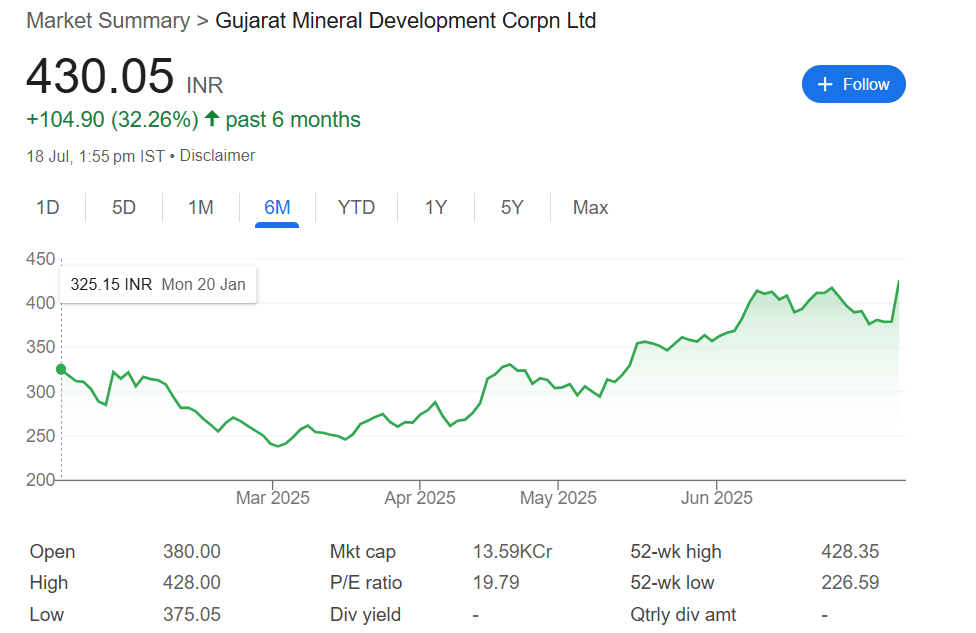This screenshot has width=976, height=633.
Task: Select the 6M time range tab
Action: click(277, 207)
